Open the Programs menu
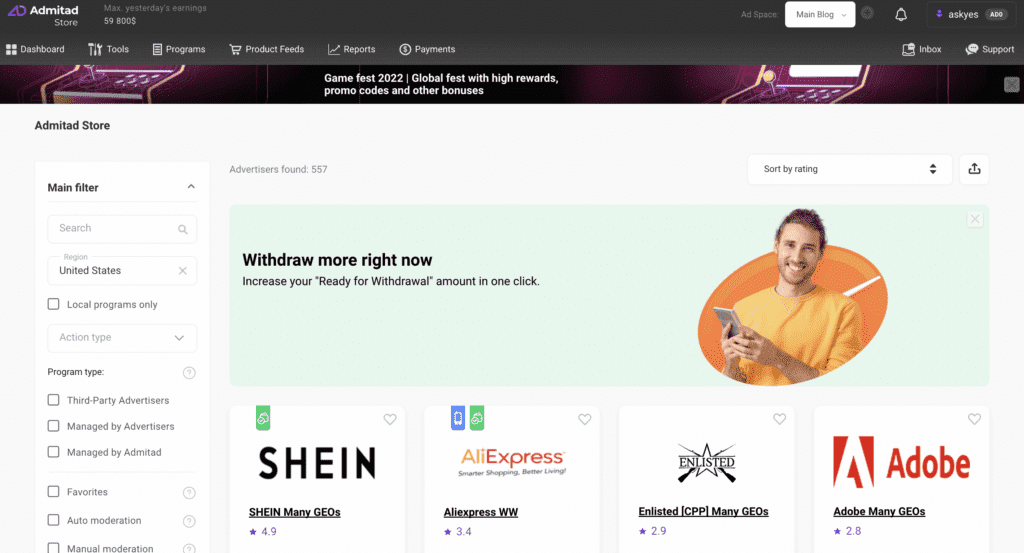The image size is (1024, 553). [x=179, y=49]
